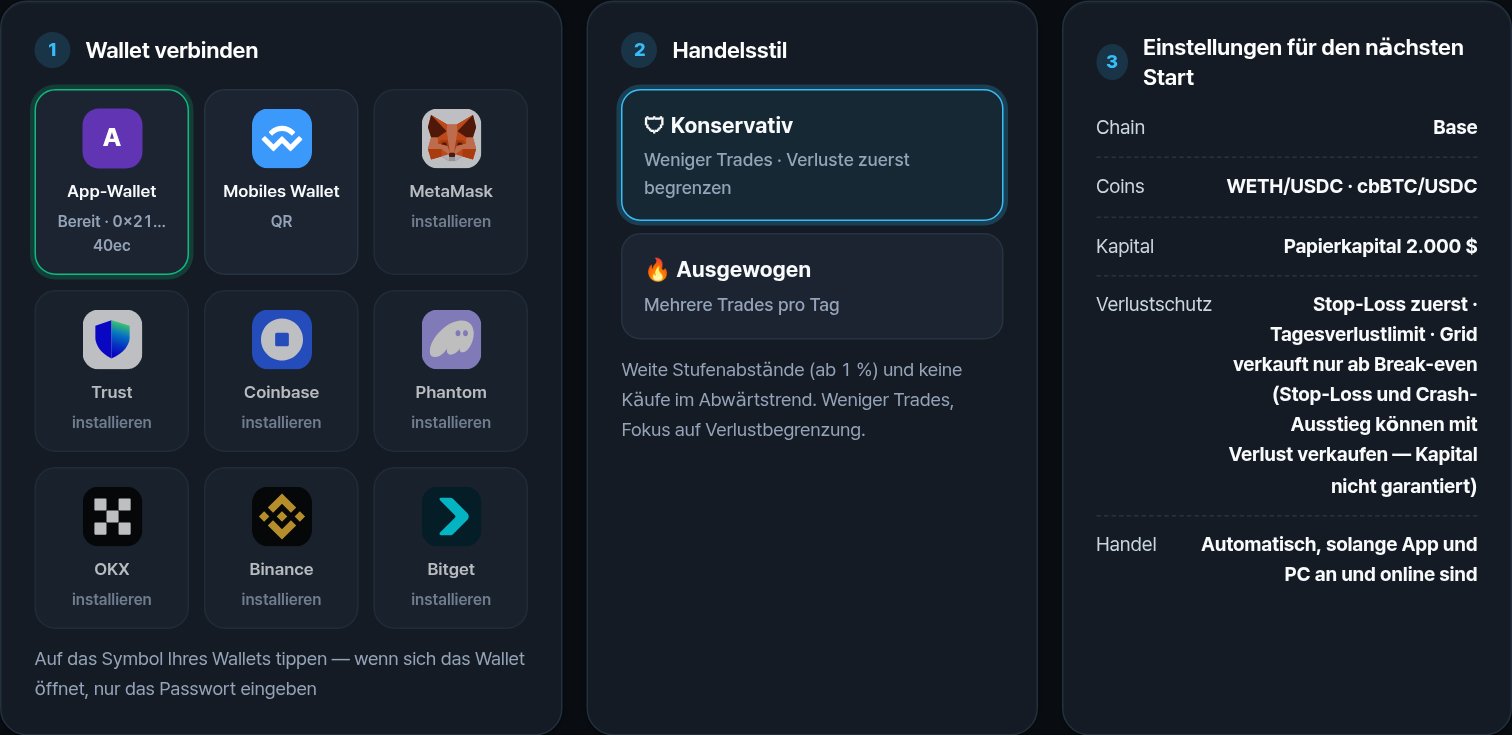Select the Konservativ trading style
Image resolution: width=1512 pixels, height=735 pixels.
(812, 155)
